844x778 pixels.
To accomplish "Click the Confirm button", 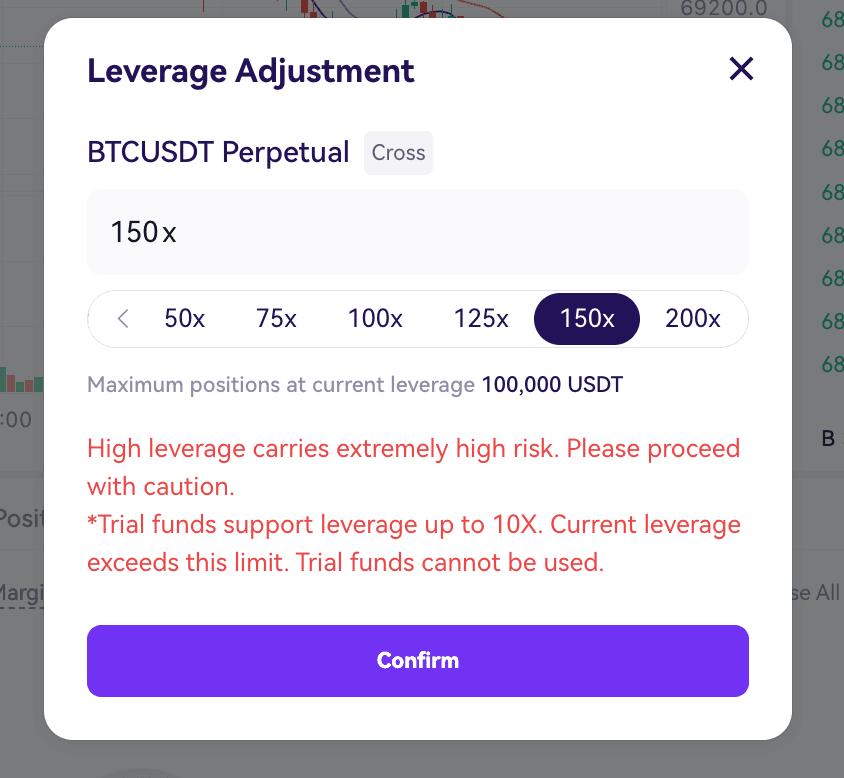I will tap(418, 661).
